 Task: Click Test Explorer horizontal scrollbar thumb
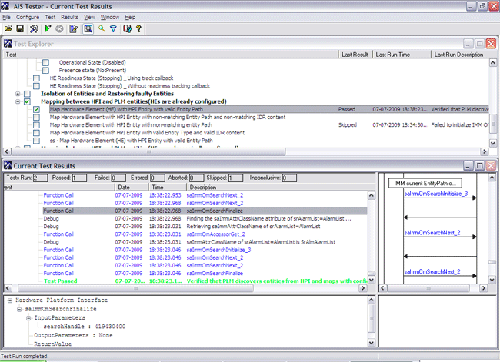tap(148, 152)
